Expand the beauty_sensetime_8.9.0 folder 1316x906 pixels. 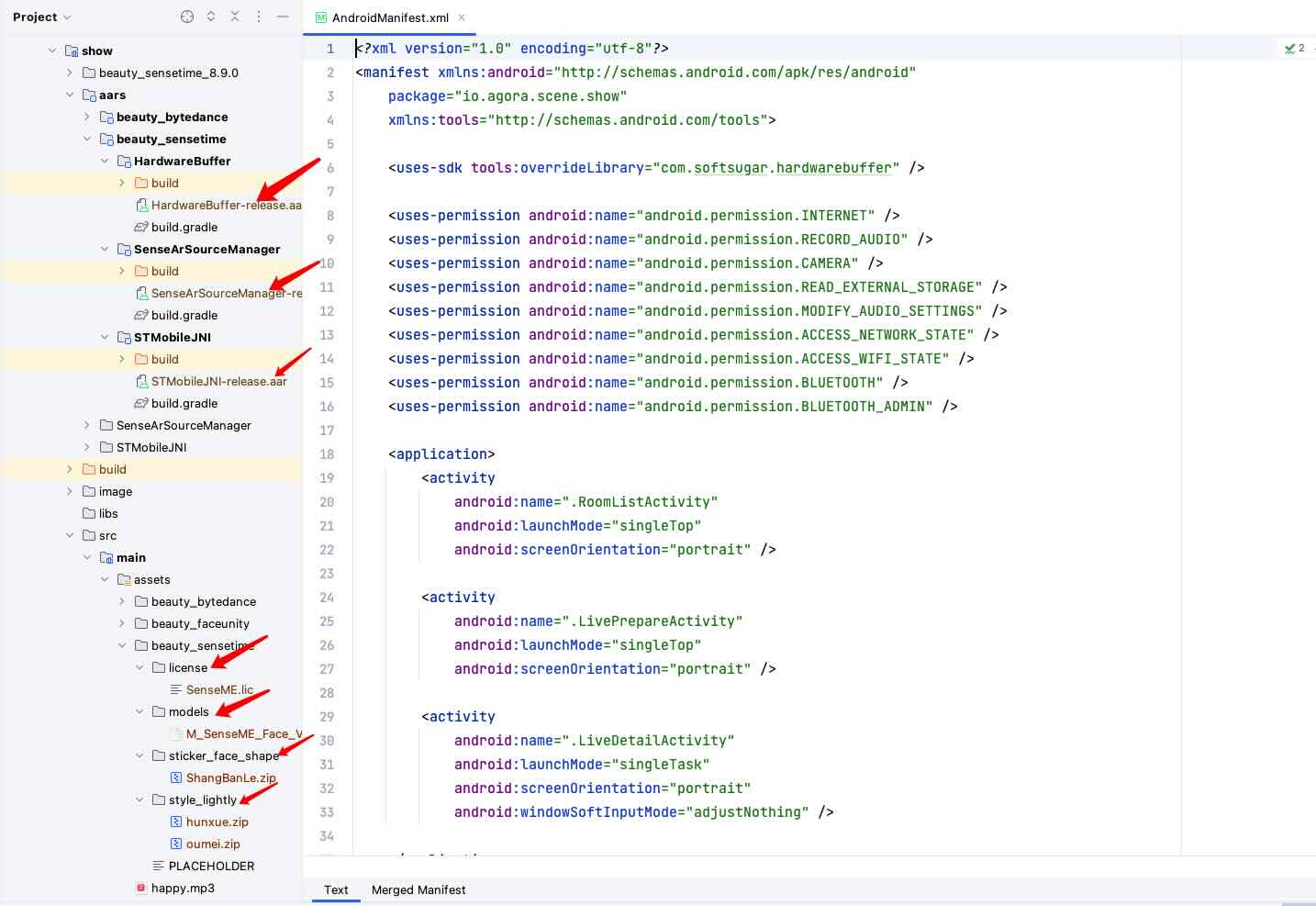pyautogui.click(x=70, y=73)
